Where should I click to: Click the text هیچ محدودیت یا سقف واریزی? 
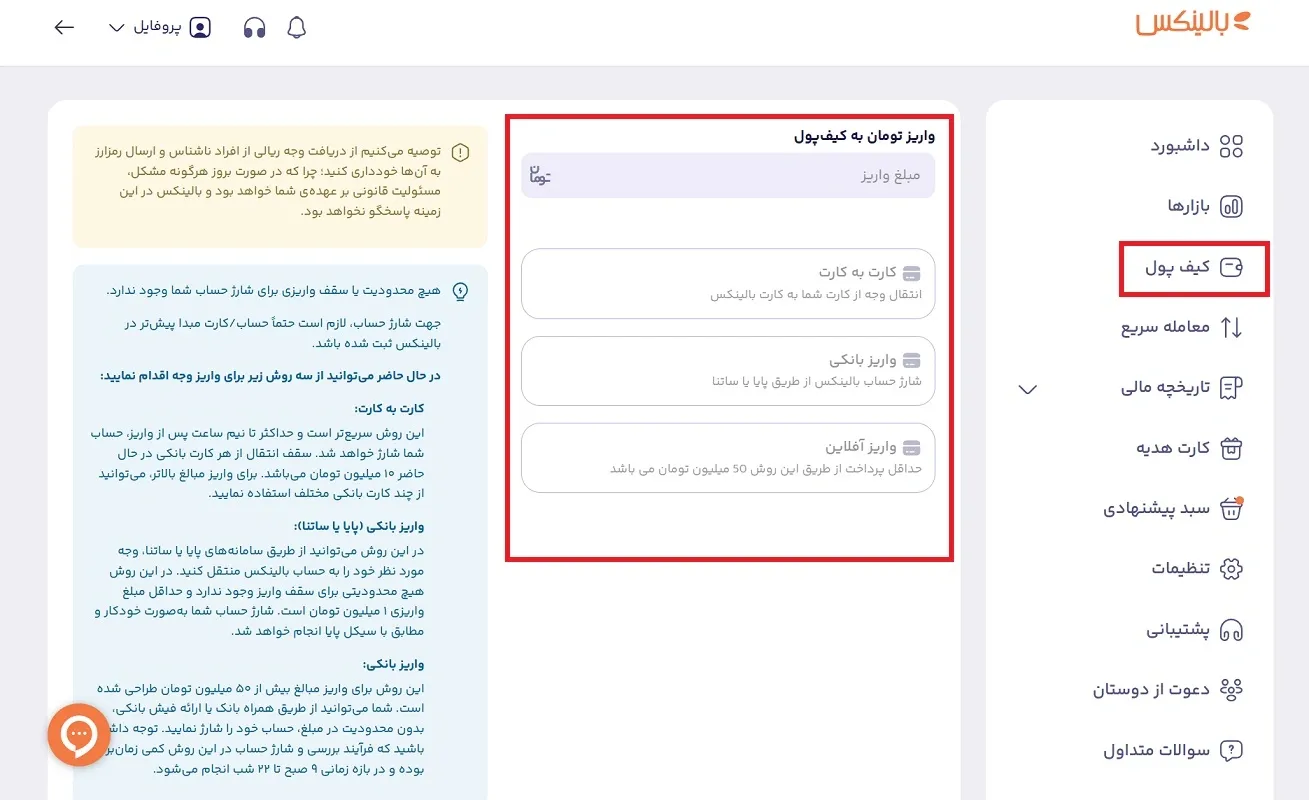point(274,291)
